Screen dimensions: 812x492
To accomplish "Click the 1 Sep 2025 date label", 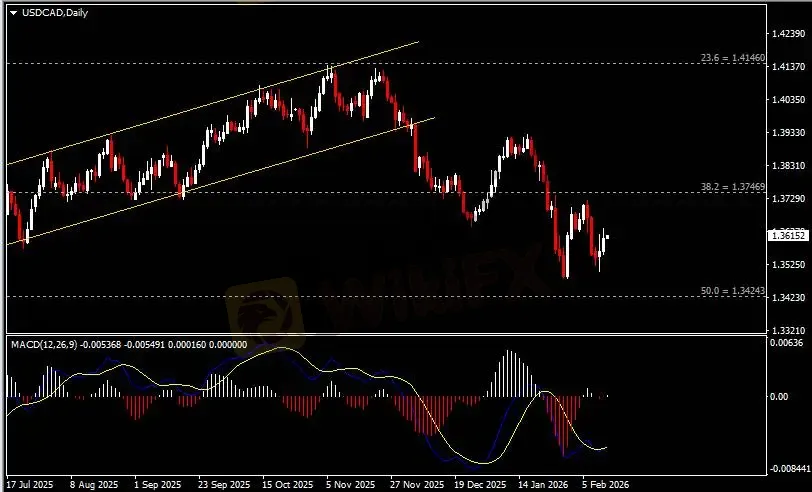I will [x=158, y=485].
